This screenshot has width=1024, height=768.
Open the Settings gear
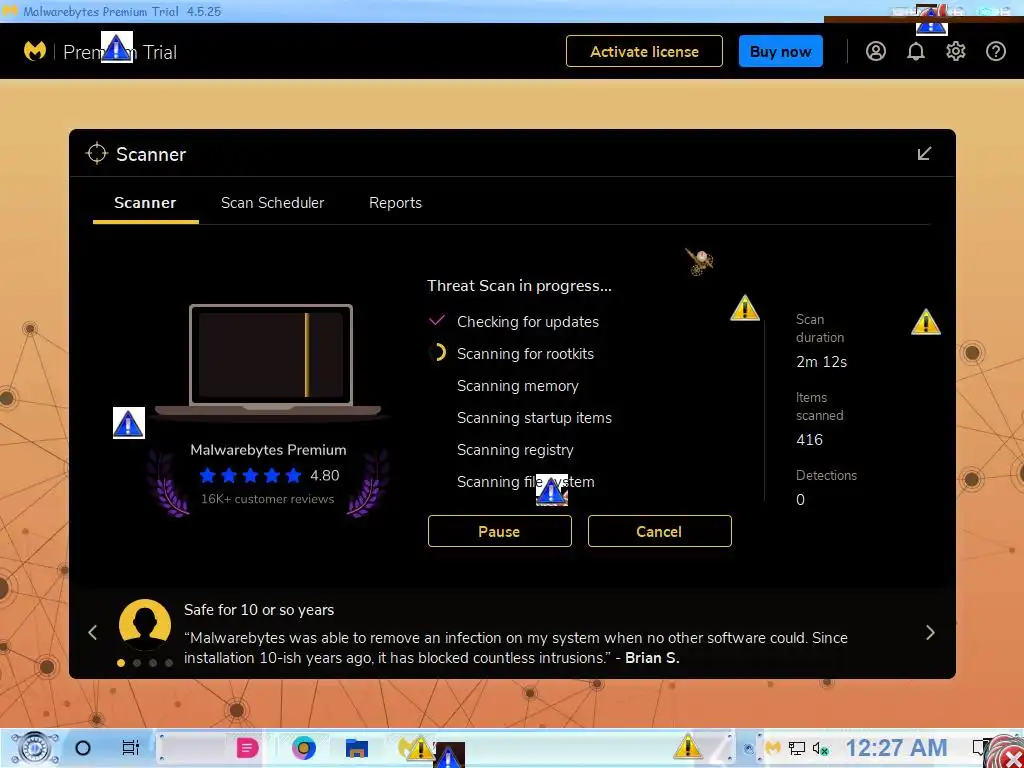955,51
